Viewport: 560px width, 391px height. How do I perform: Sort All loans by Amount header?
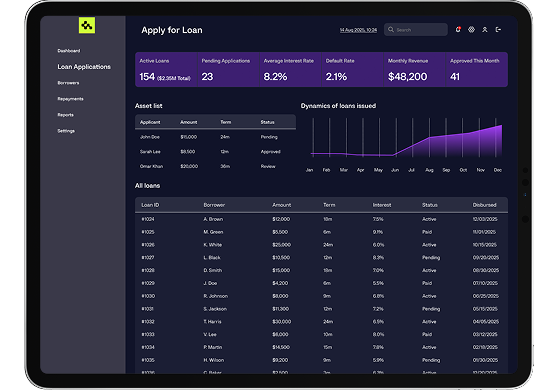[x=281, y=205]
